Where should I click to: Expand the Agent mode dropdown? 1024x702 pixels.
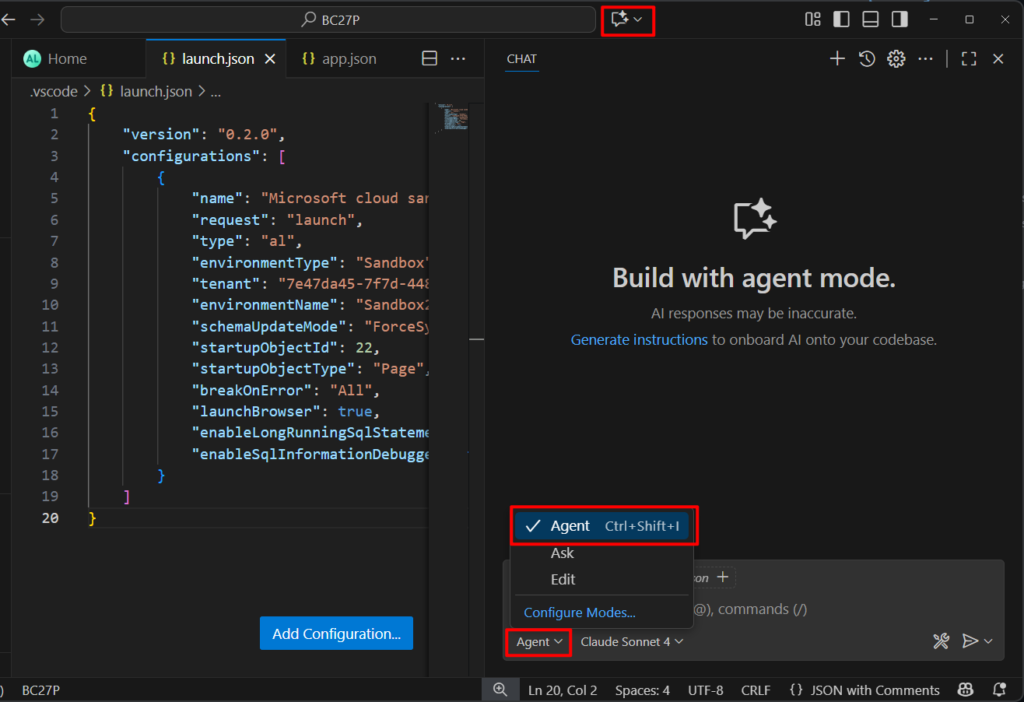click(539, 642)
